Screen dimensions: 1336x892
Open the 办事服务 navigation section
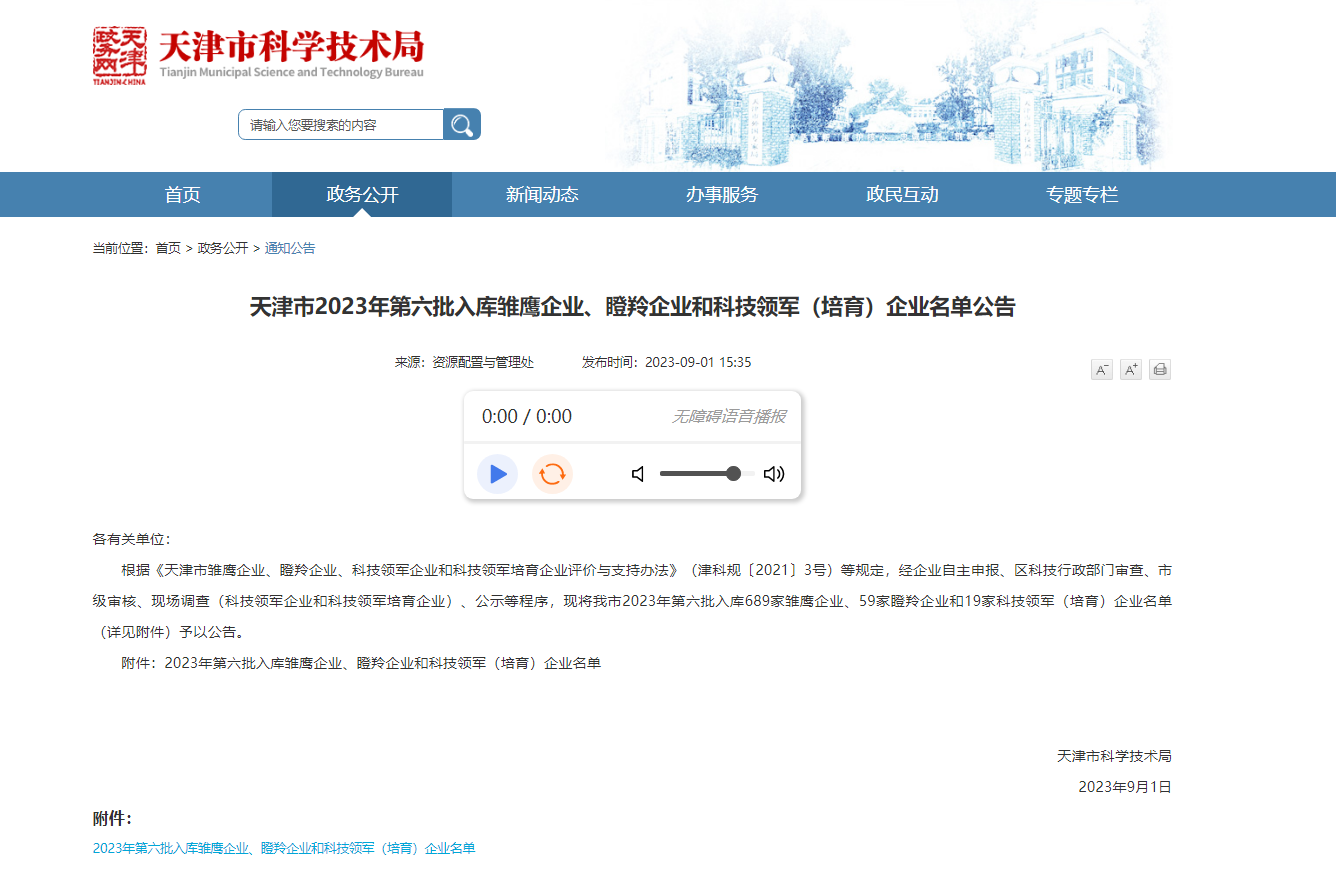click(722, 194)
